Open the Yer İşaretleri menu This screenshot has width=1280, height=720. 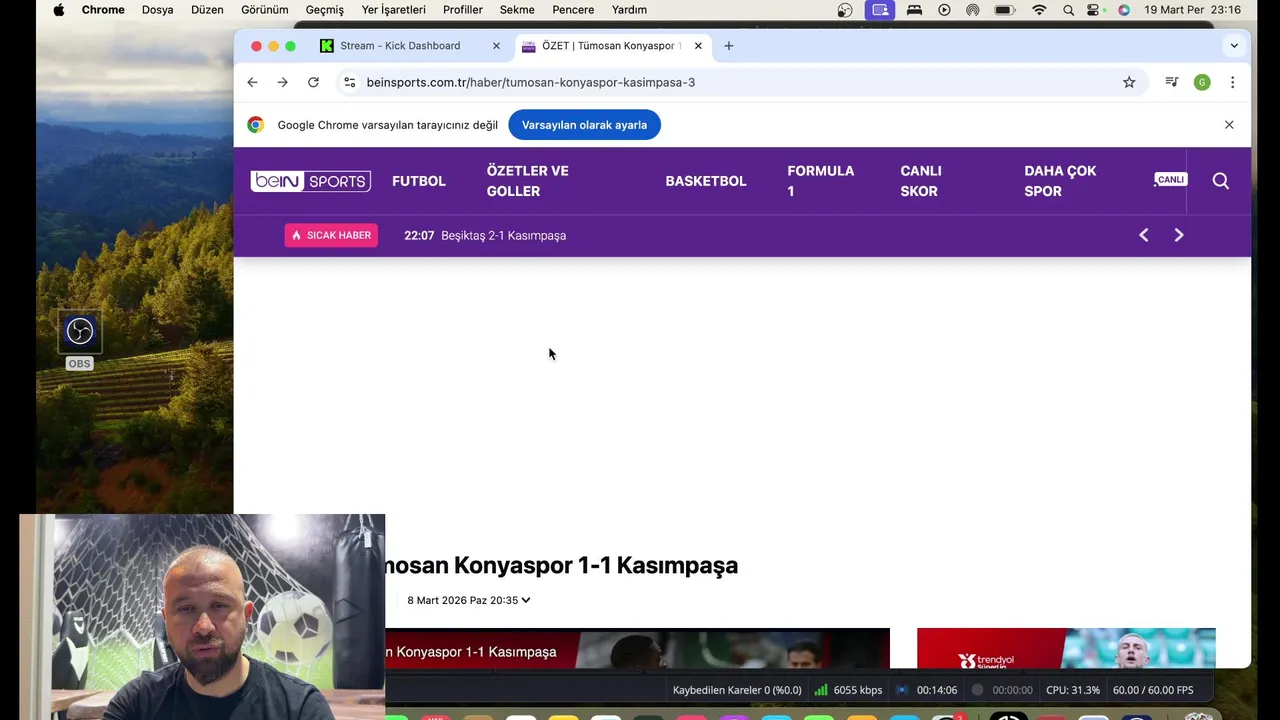tap(393, 10)
